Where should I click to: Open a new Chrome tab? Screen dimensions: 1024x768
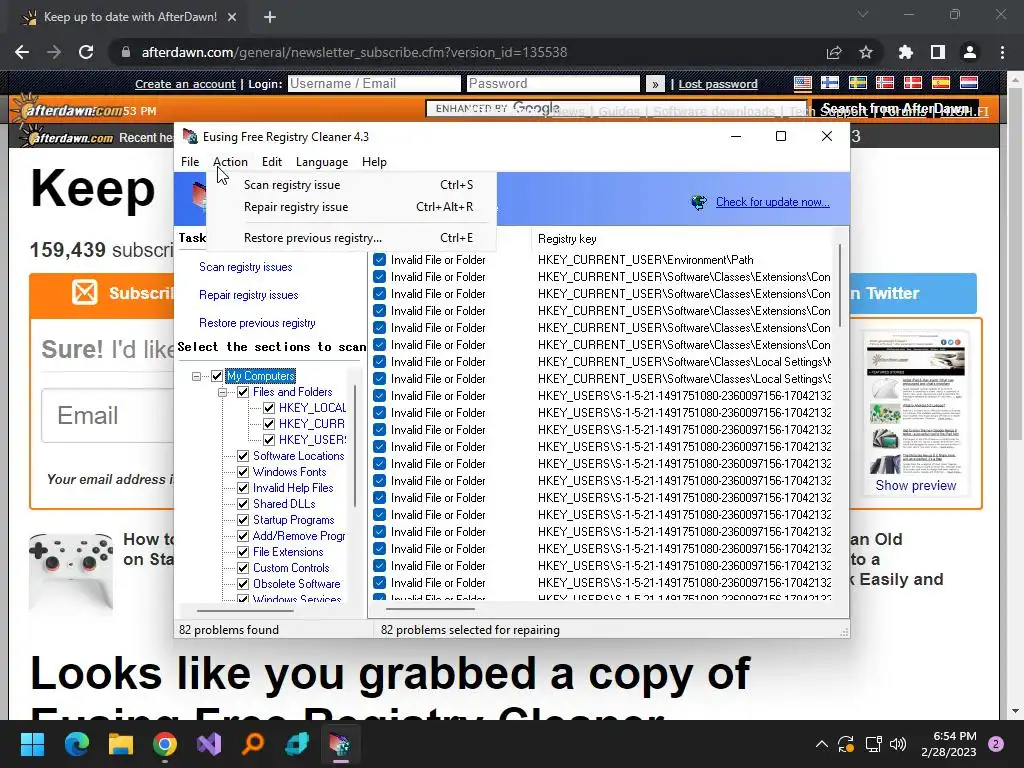click(x=270, y=18)
